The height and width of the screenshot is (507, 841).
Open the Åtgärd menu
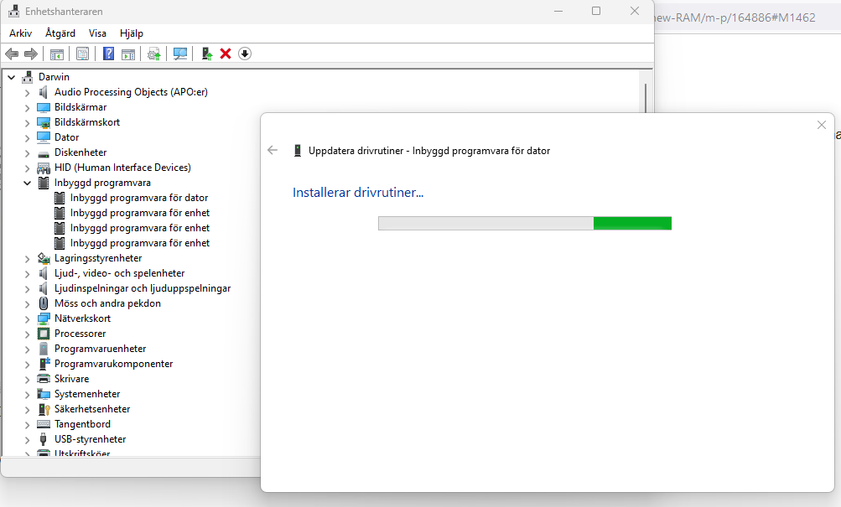click(60, 33)
